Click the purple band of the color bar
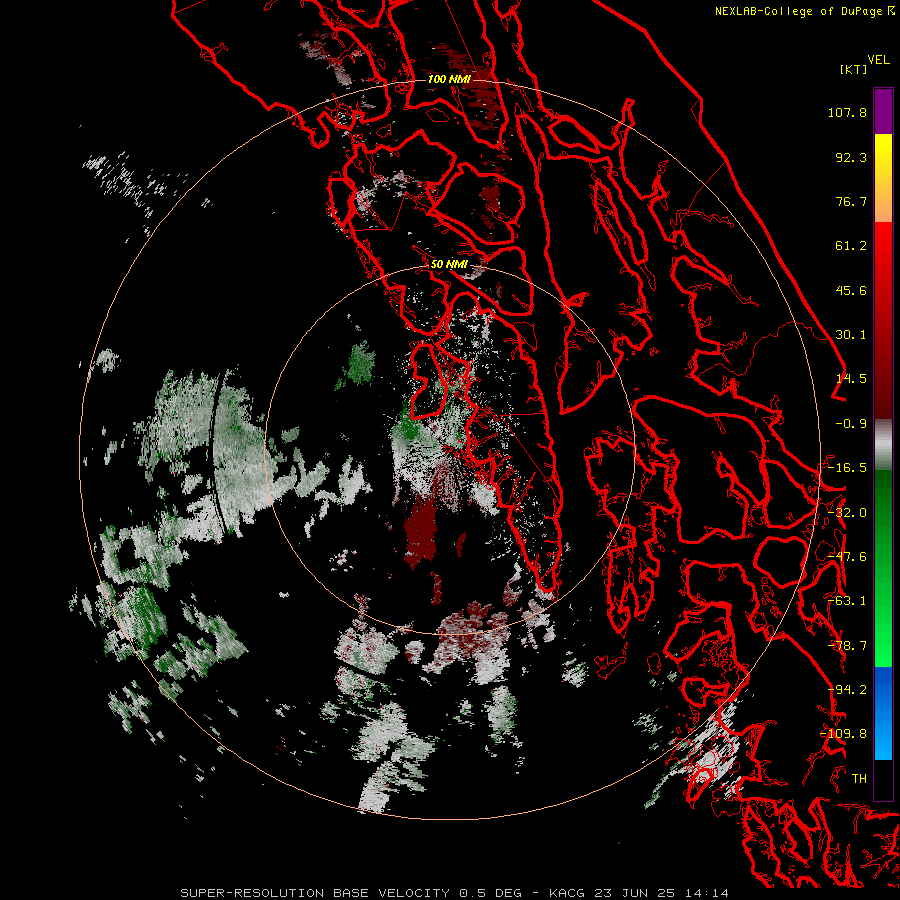Image resolution: width=900 pixels, height=900 pixels. (883, 111)
